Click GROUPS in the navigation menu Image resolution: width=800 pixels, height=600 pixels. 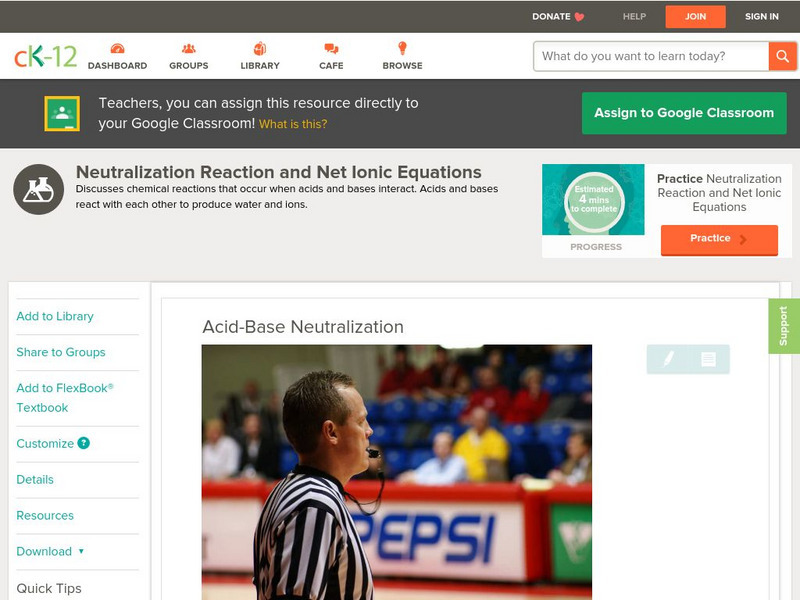[189, 66]
